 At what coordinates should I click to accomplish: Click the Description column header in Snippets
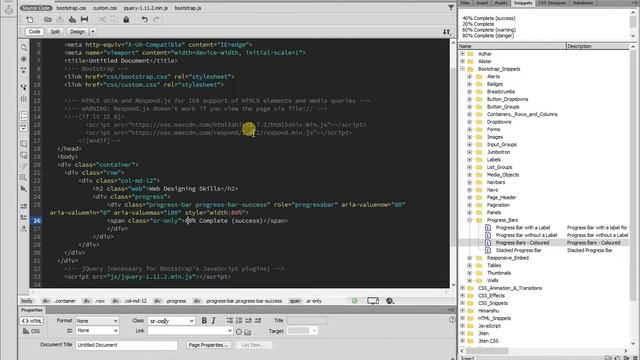click(598, 46)
